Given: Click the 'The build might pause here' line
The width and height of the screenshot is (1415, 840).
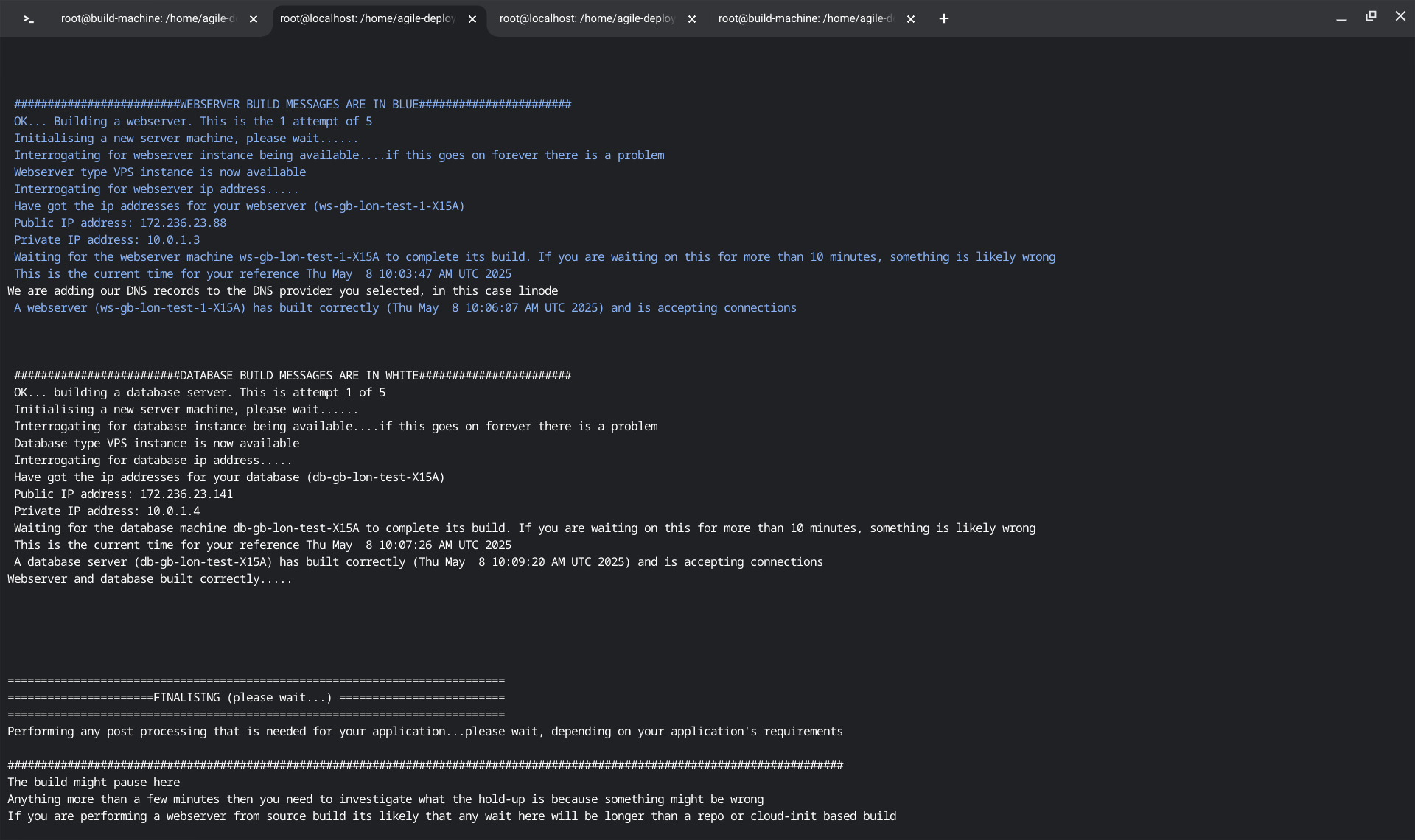Looking at the screenshot, I should (94, 783).
